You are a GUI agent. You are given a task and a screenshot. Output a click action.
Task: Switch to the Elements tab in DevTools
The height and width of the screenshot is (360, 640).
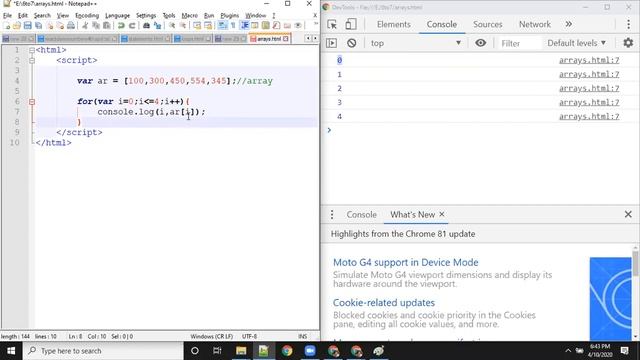pyautogui.click(x=393, y=24)
